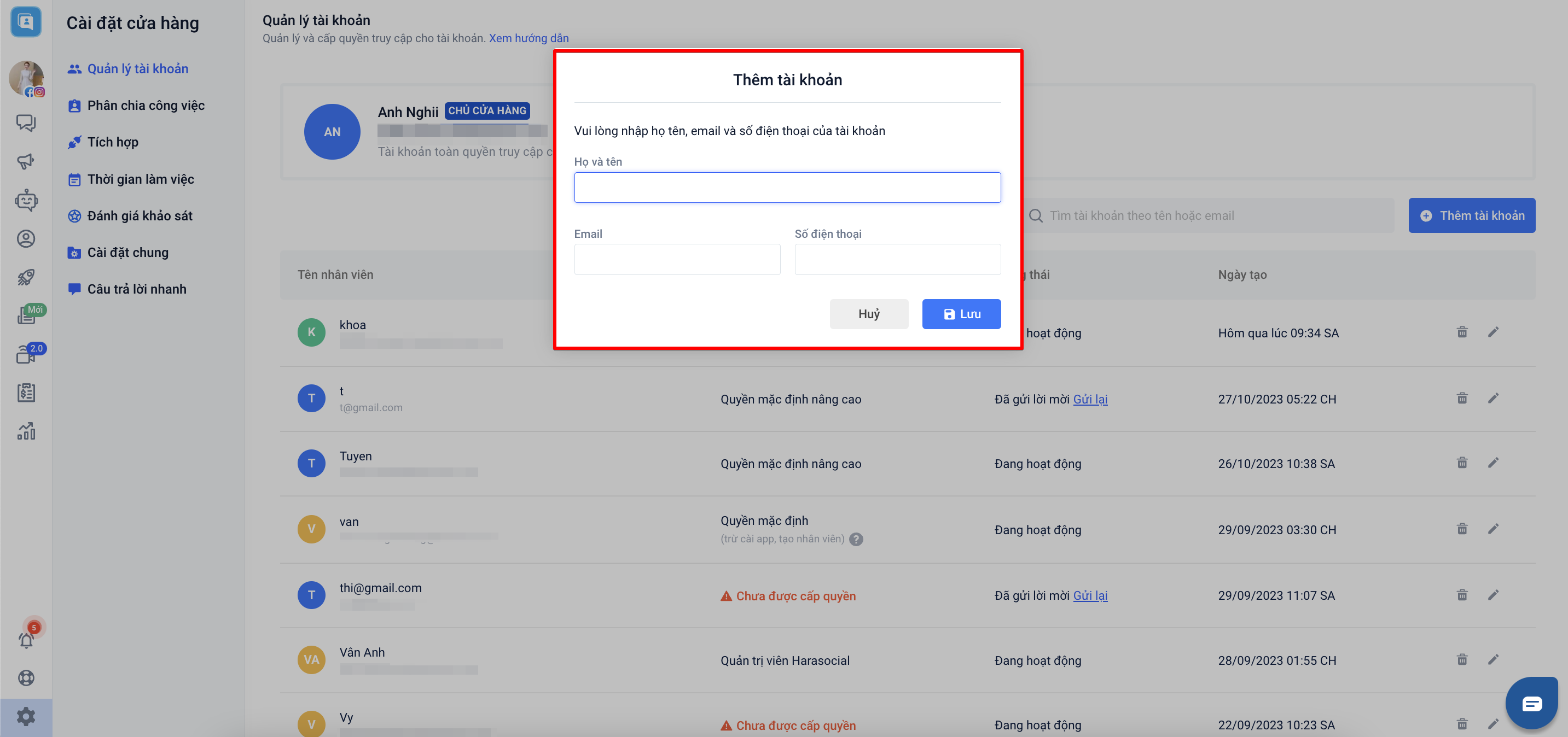Click the Vân Anh employee name
The image size is (1568, 737).
coord(362,652)
